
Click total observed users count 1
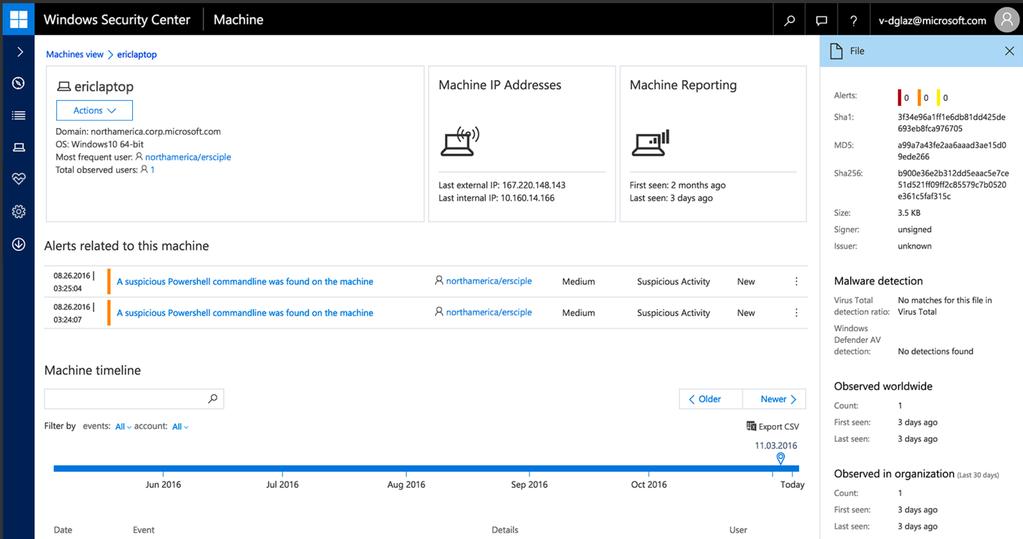(x=153, y=170)
